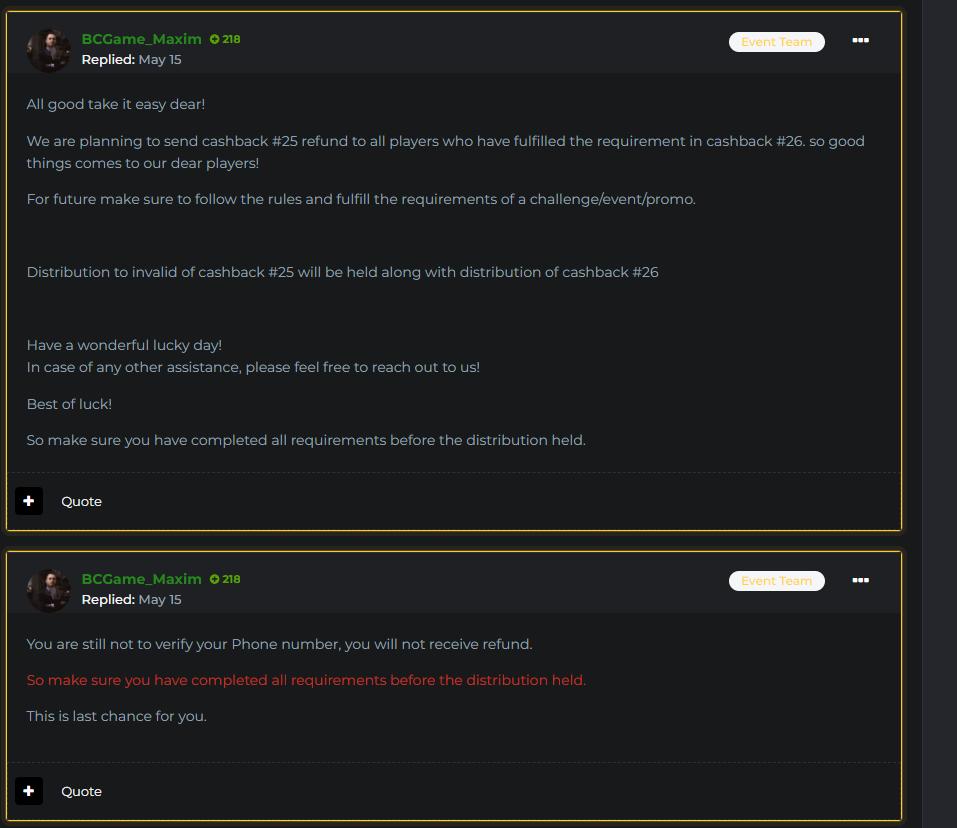Open the three-dot options menu on the second post
957x828 pixels.
pos(860,580)
